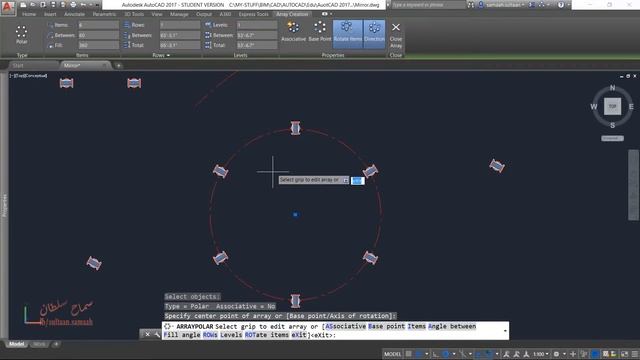Open the AutoCAD application menu button
Screen dimensions: 640x360
point(8,8)
